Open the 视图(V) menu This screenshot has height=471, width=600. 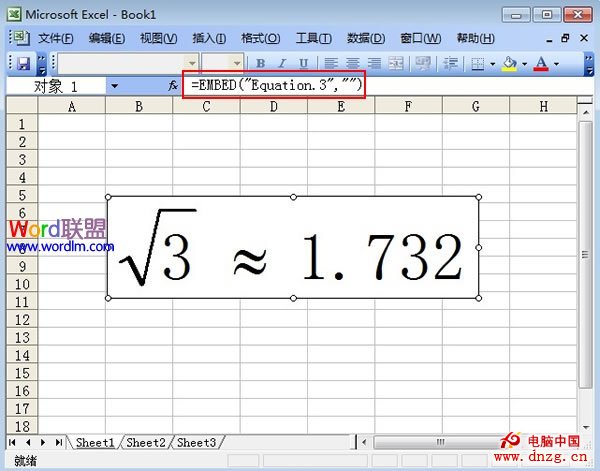158,38
